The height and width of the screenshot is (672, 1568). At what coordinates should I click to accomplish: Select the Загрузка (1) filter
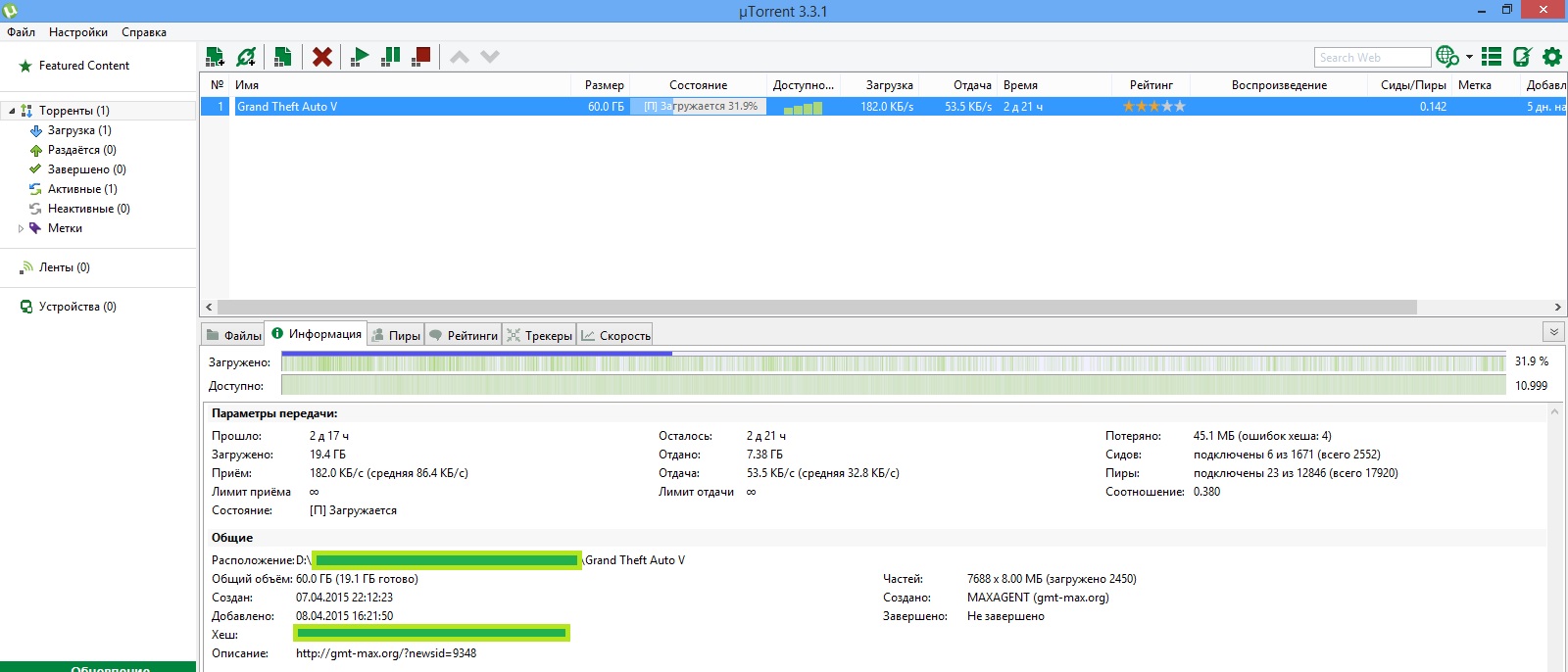[x=79, y=130]
